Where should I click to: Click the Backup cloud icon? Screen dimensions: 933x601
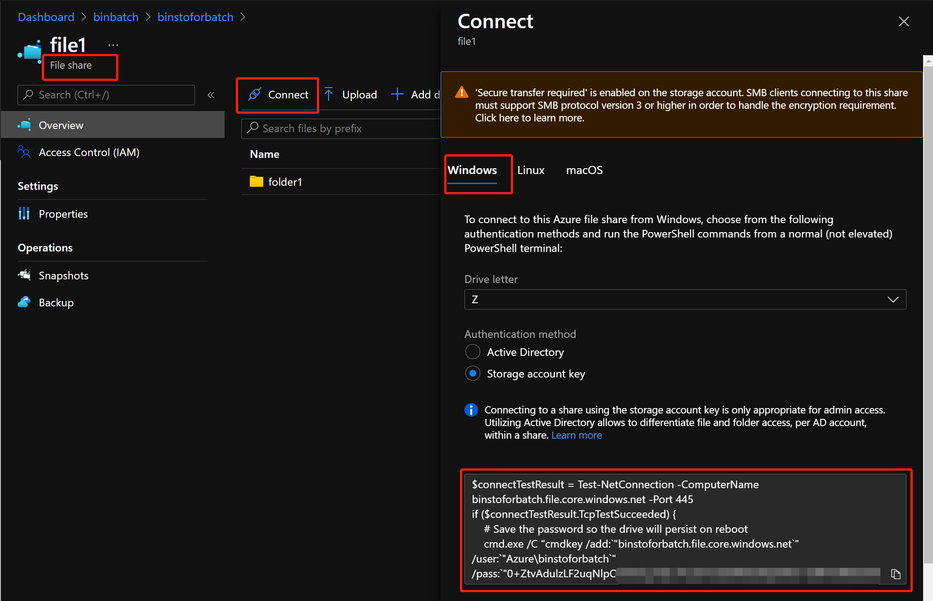(24, 302)
